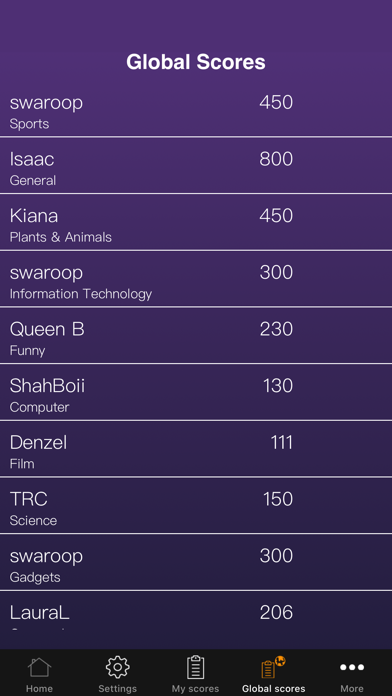Open the More three-dots icon
The width and height of the screenshot is (392, 696).
pos(352,667)
